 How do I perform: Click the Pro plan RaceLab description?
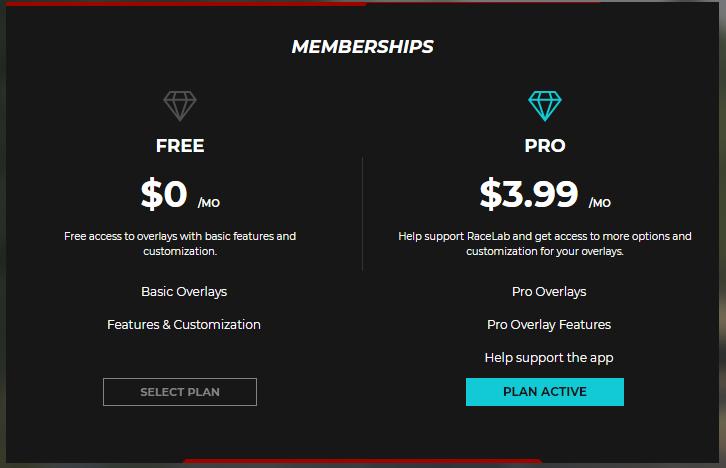coord(544,243)
